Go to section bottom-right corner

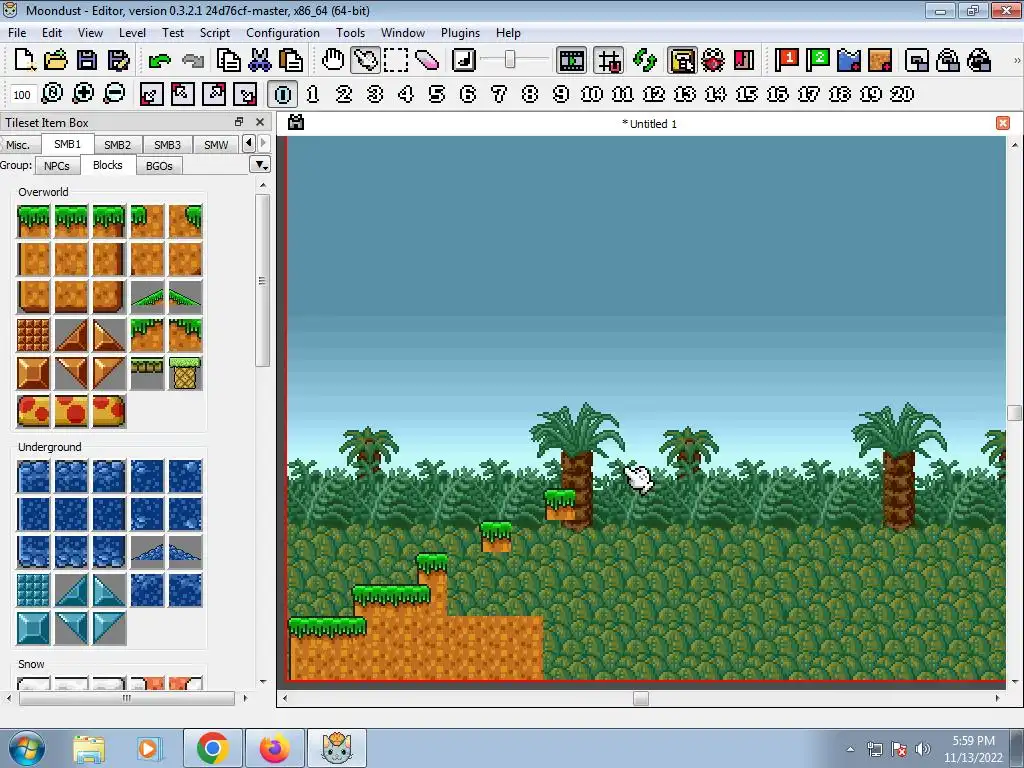pyautogui.click(x=245, y=94)
